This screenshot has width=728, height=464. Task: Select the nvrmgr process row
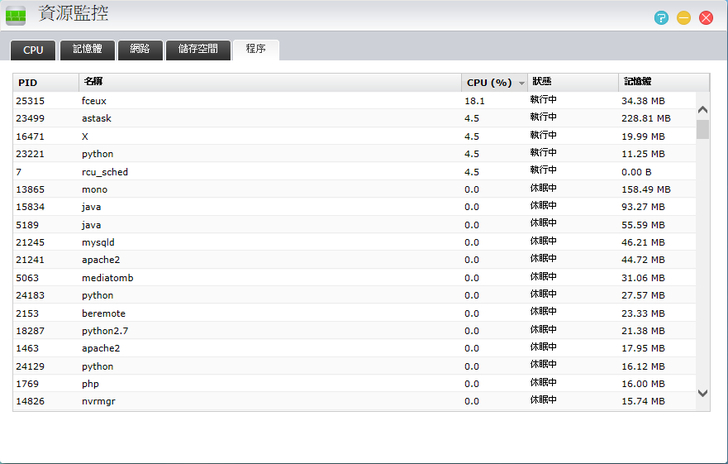(354, 401)
